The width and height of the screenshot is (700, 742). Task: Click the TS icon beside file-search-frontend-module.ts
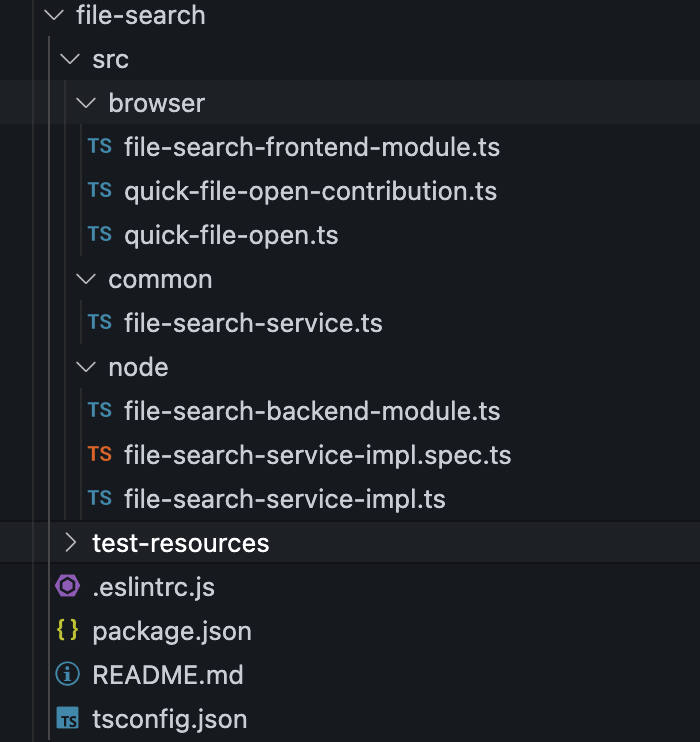pos(99,147)
